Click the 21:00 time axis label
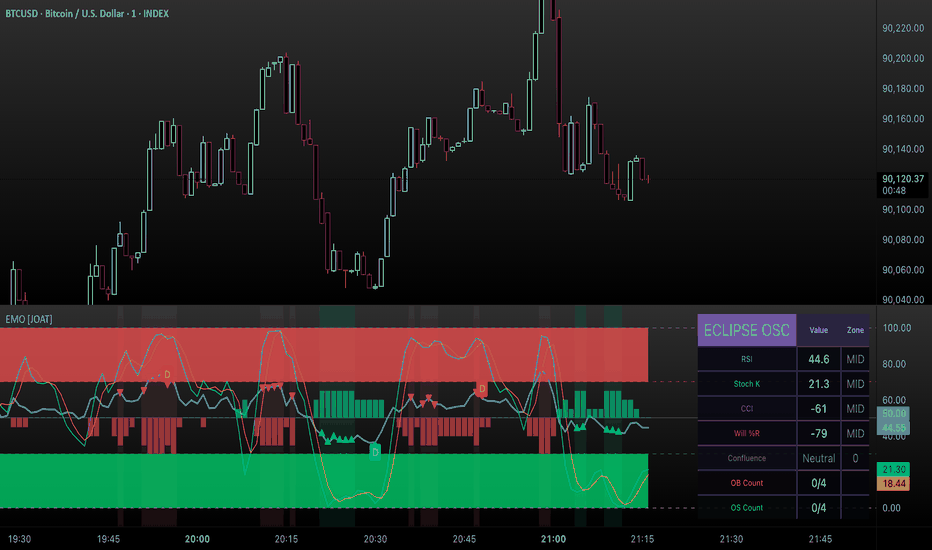932x550 pixels. pos(553,539)
